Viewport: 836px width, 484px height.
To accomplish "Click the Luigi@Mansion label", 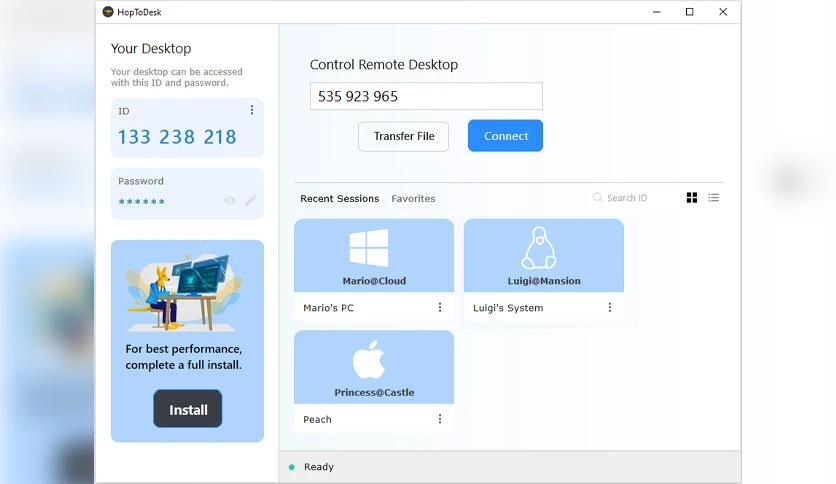I will click(x=544, y=281).
